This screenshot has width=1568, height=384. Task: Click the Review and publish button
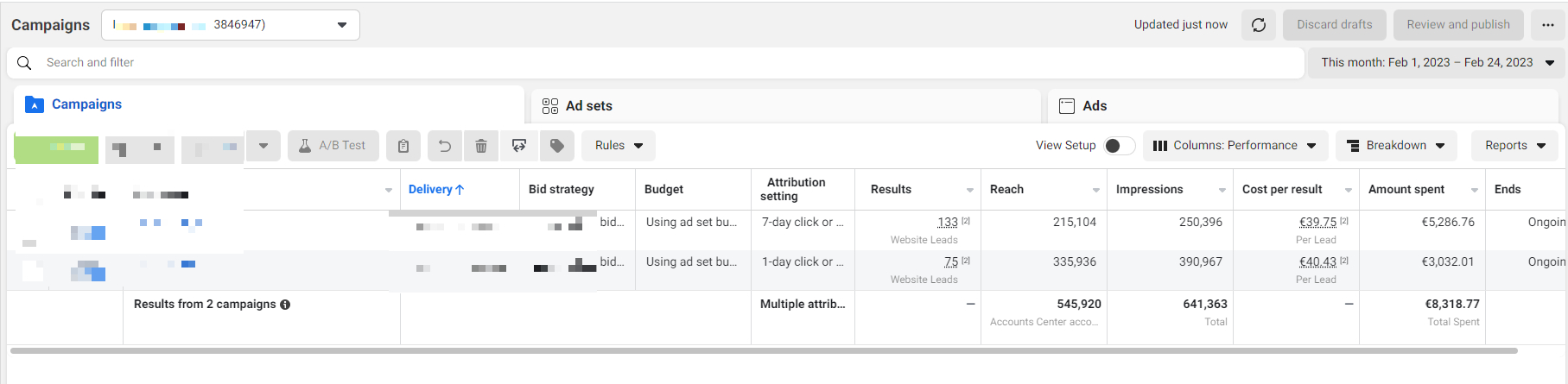click(x=1458, y=25)
